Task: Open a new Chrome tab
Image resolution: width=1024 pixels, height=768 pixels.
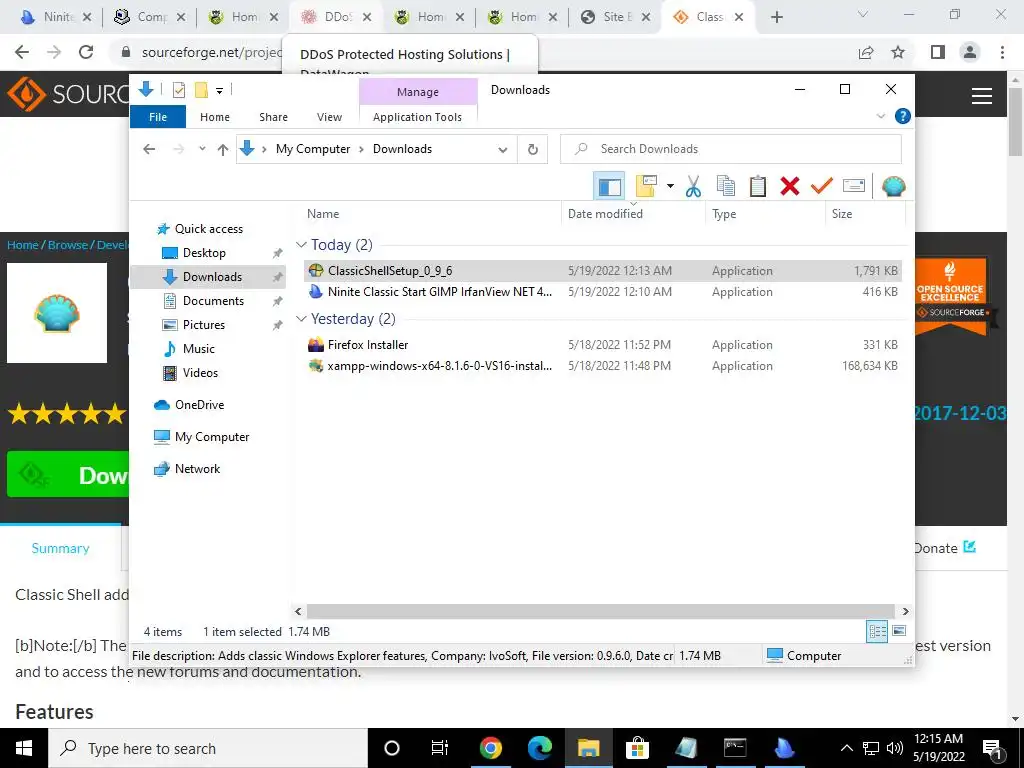Action: pos(776,18)
